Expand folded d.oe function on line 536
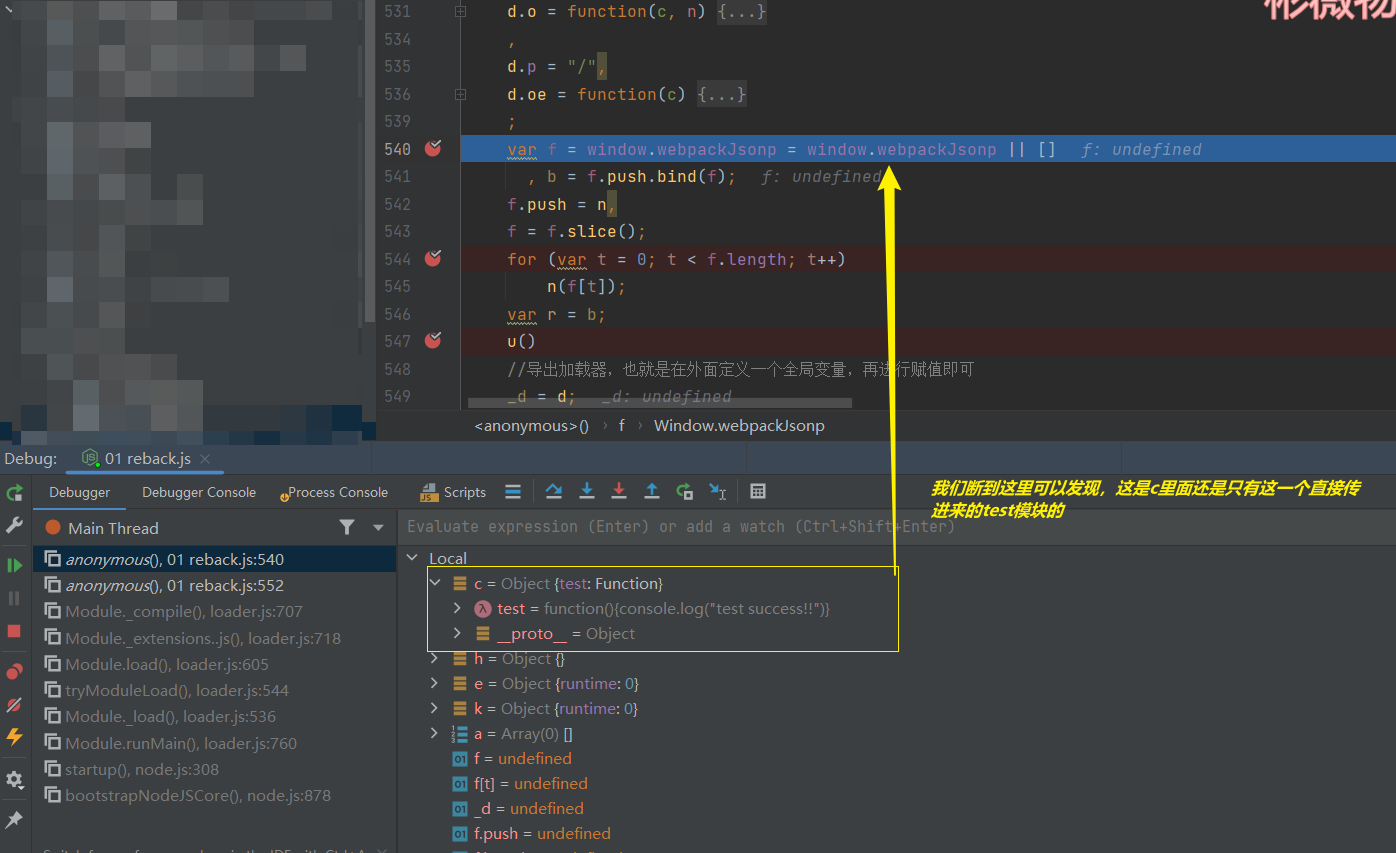The image size is (1396, 853). click(x=460, y=94)
